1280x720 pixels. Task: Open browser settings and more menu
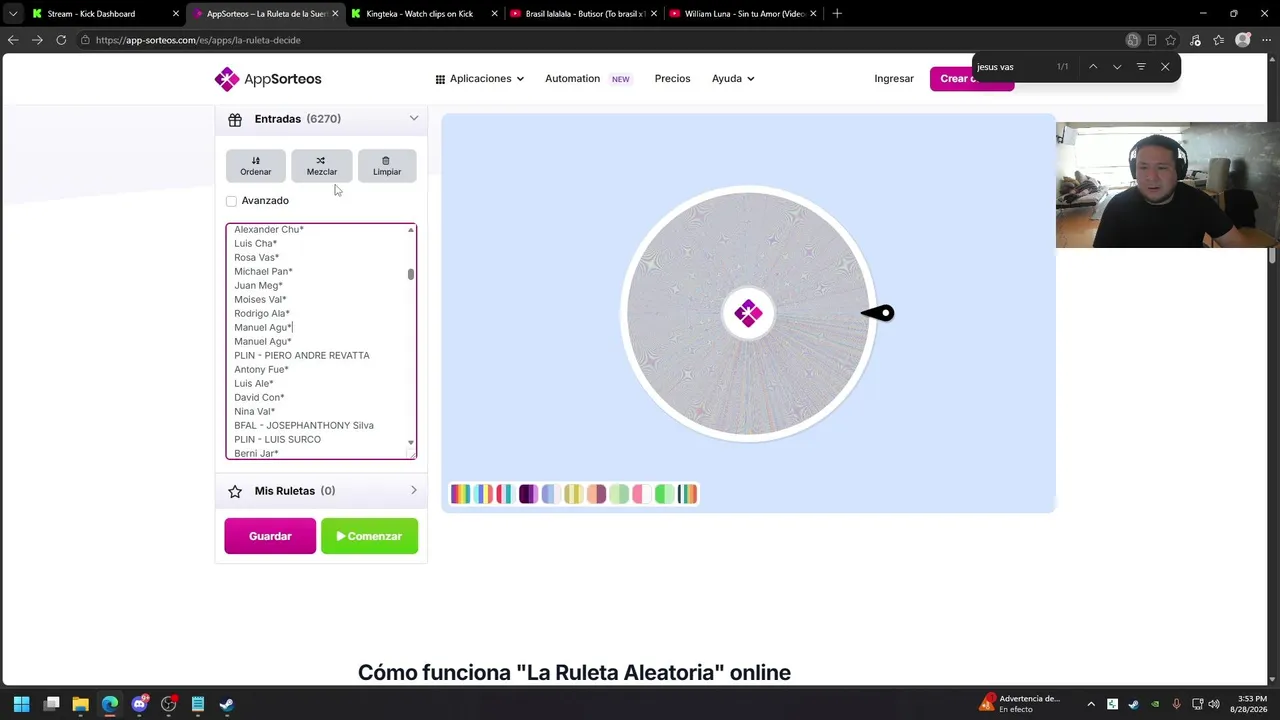click(x=1266, y=40)
